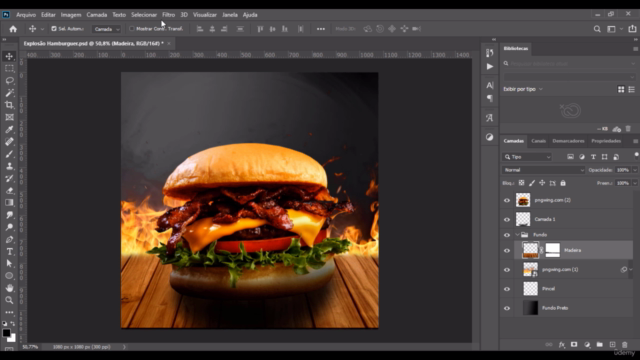This screenshot has height=360, width=640.
Task: Open the Imagem menu
Action: click(x=71, y=15)
